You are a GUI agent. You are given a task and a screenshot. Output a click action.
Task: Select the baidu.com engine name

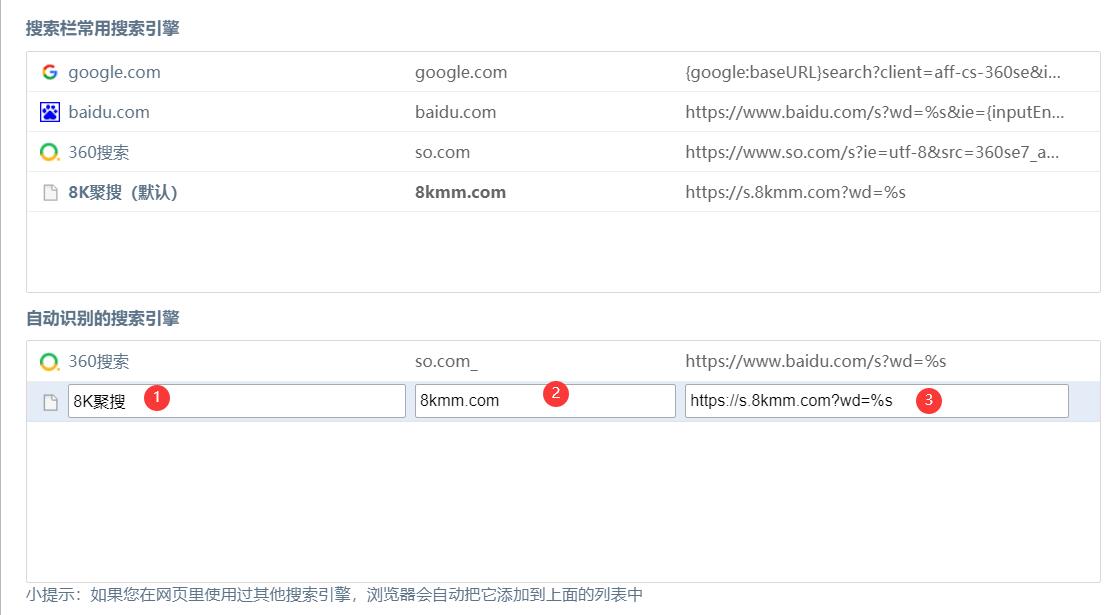click(108, 112)
